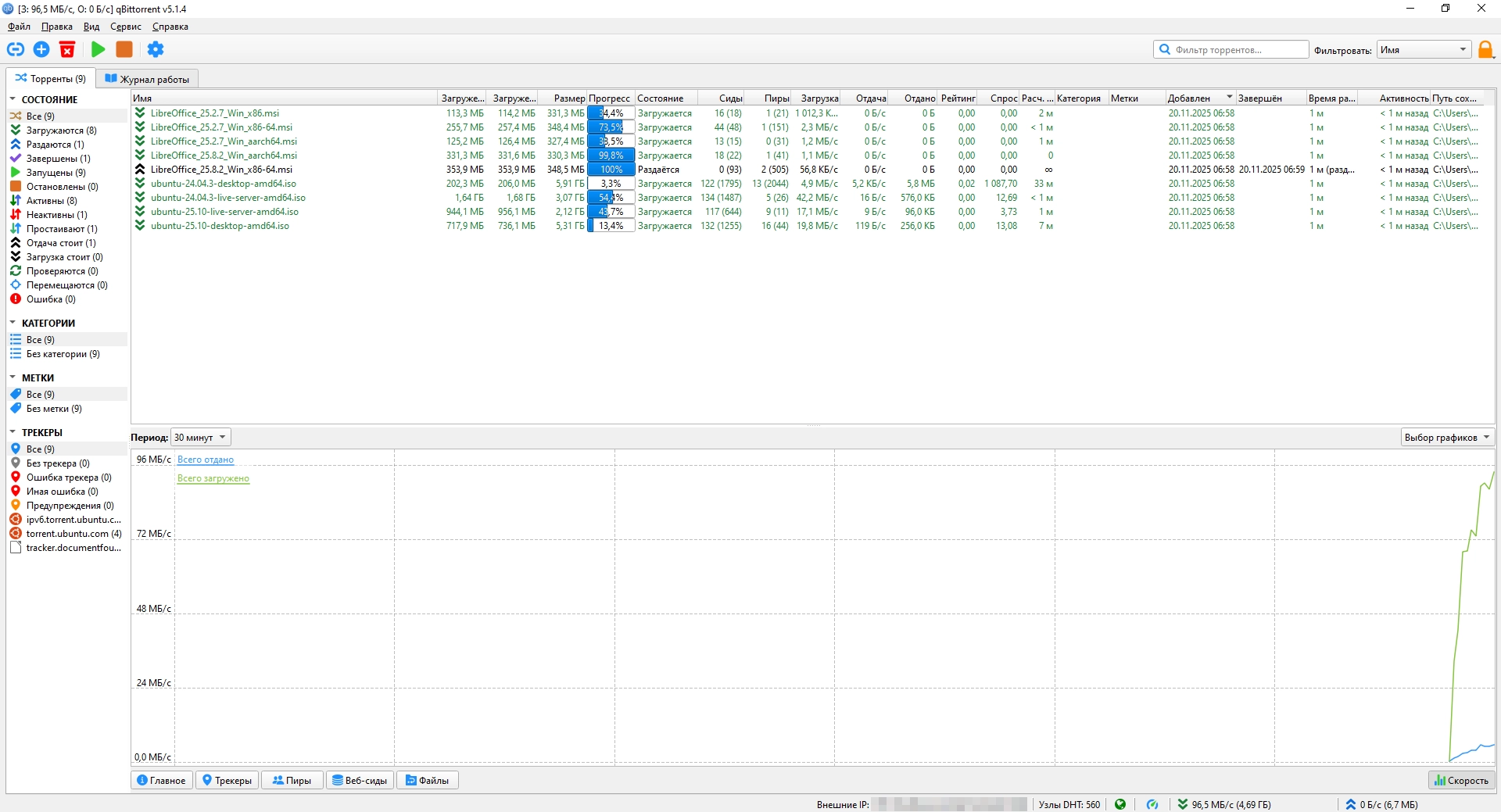Click the Веб-сиды bottom panel button
1501x812 pixels.
point(360,780)
